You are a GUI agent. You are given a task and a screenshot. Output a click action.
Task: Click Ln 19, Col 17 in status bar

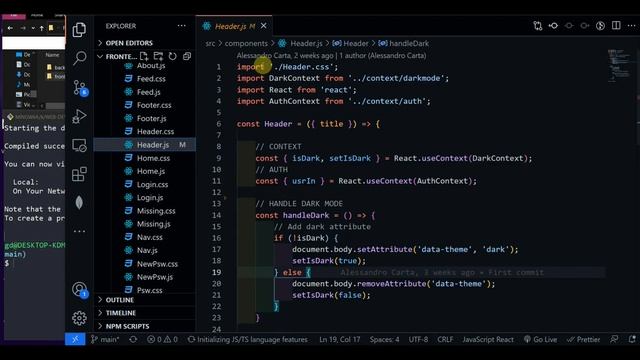coord(340,339)
